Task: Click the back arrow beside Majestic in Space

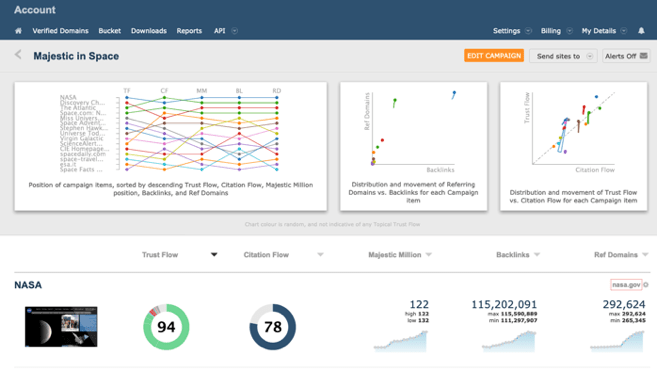Action: 18,54
